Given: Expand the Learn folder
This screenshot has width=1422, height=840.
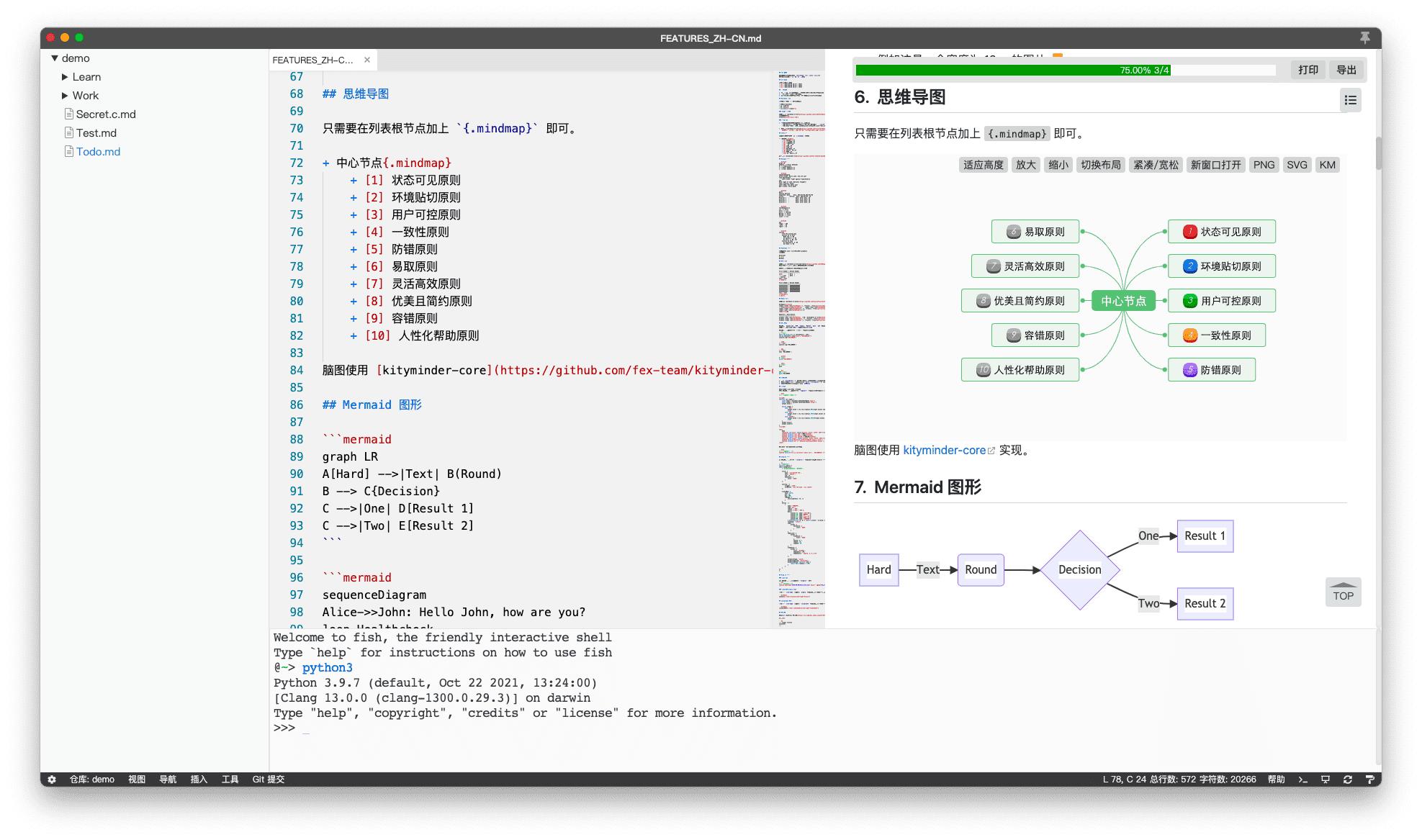Looking at the screenshot, I should click(x=65, y=77).
